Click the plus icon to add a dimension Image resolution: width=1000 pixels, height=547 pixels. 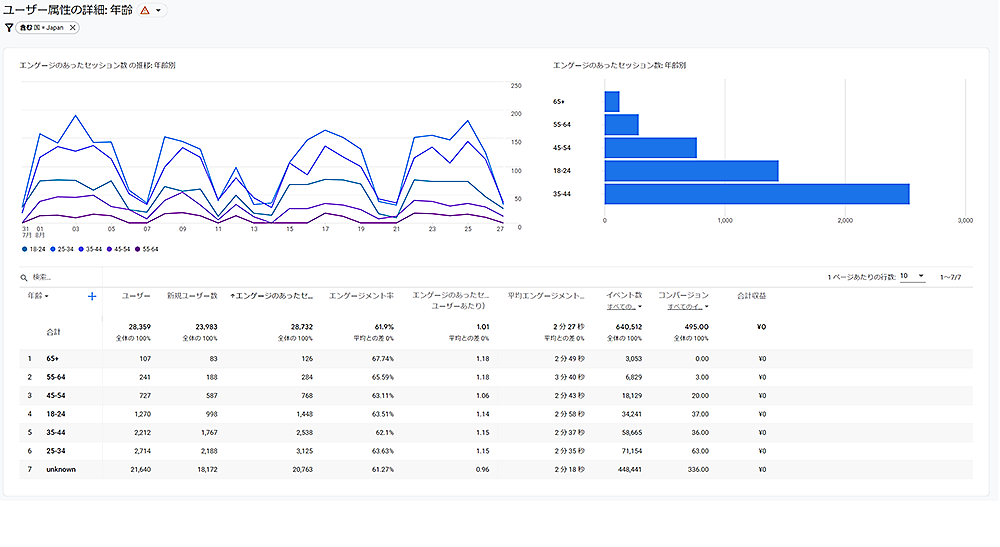point(92,296)
